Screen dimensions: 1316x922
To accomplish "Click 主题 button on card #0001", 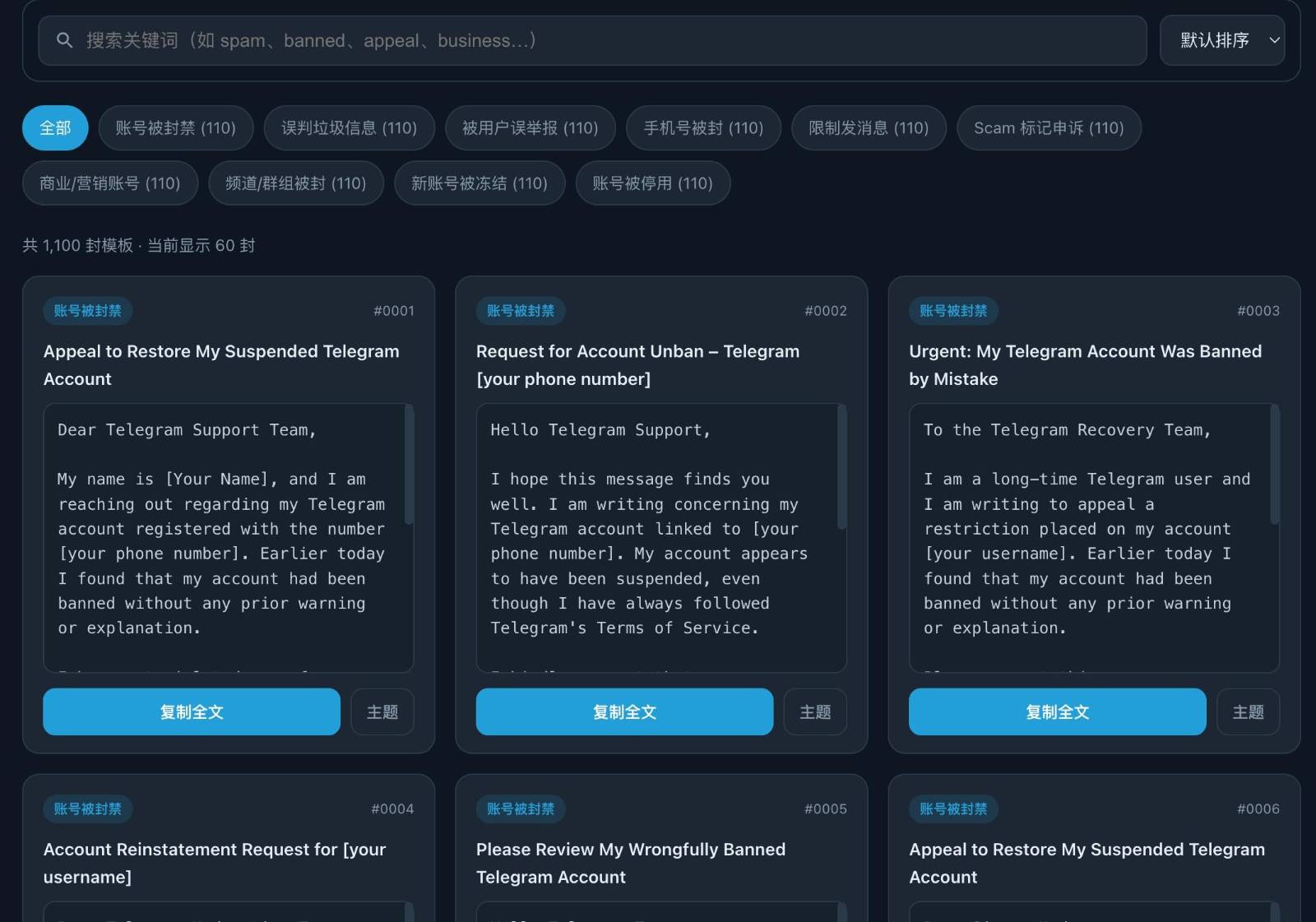I will tap(382, 711).
